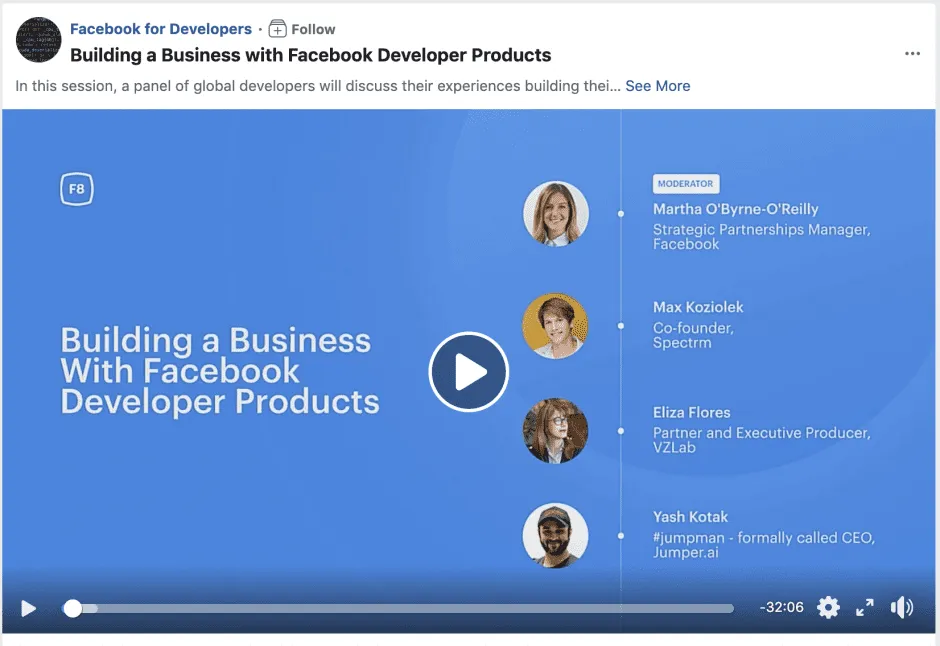This screenshot has height=646, width=940.
Task: Click '#jumpman - formally called CEO' text
Action: pyautogui.click(x=764, y=538)
